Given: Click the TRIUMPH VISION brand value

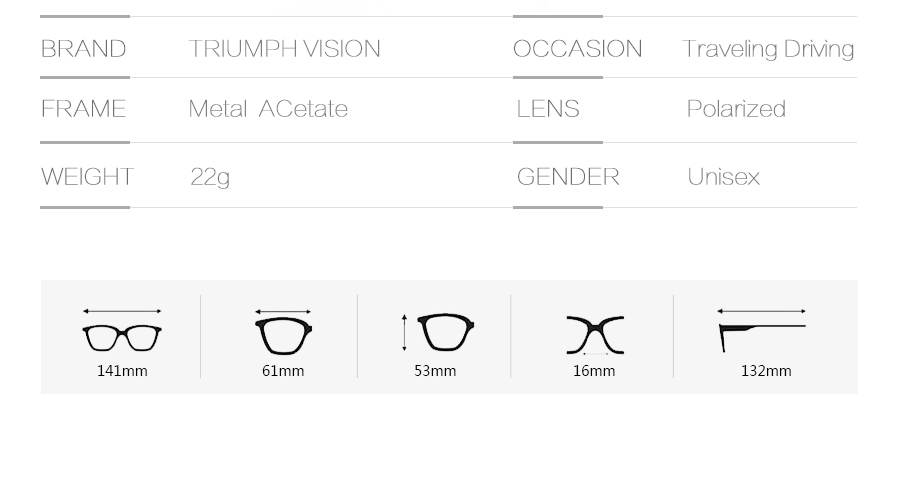Looking at the screenshot, I should (x=284, y=49).
